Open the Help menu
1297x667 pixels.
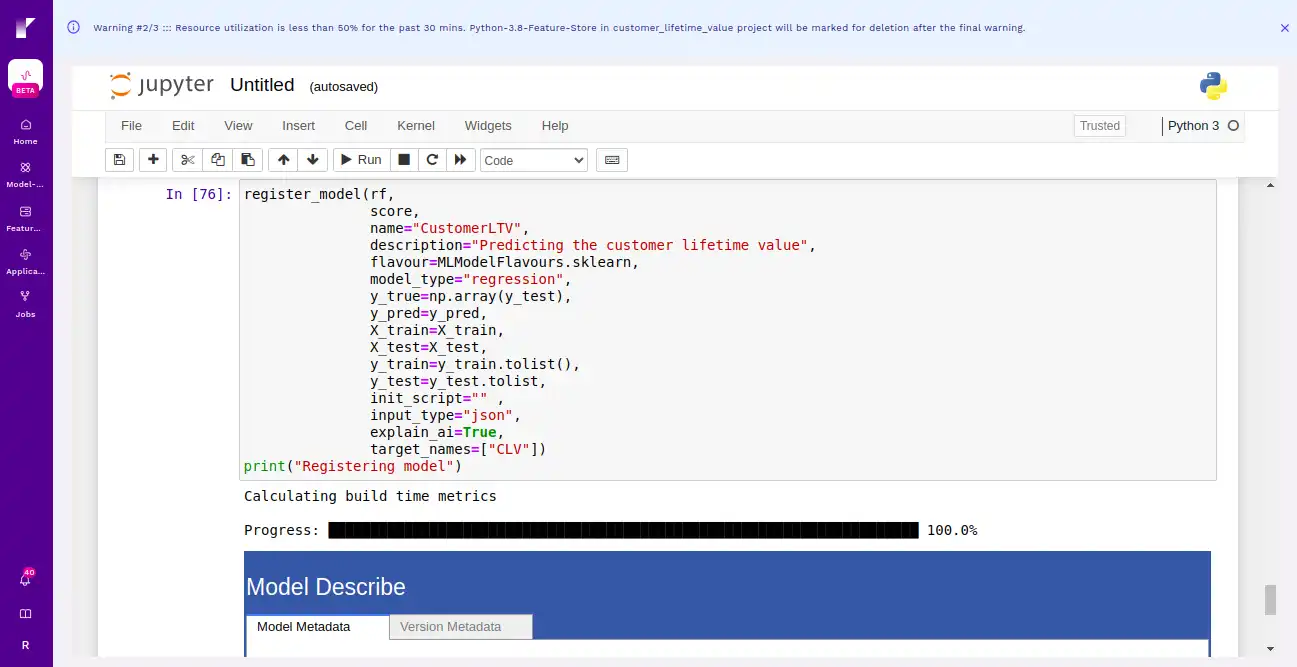coord(555,126)
